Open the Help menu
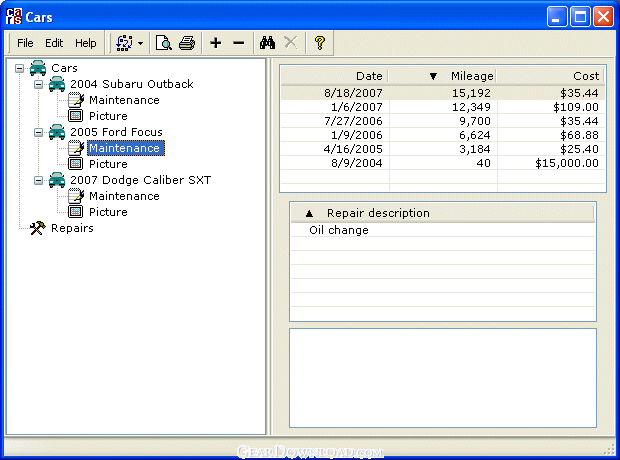Viewport: 620px width, 460px height. pyautogui.click(x=85, y=43)
